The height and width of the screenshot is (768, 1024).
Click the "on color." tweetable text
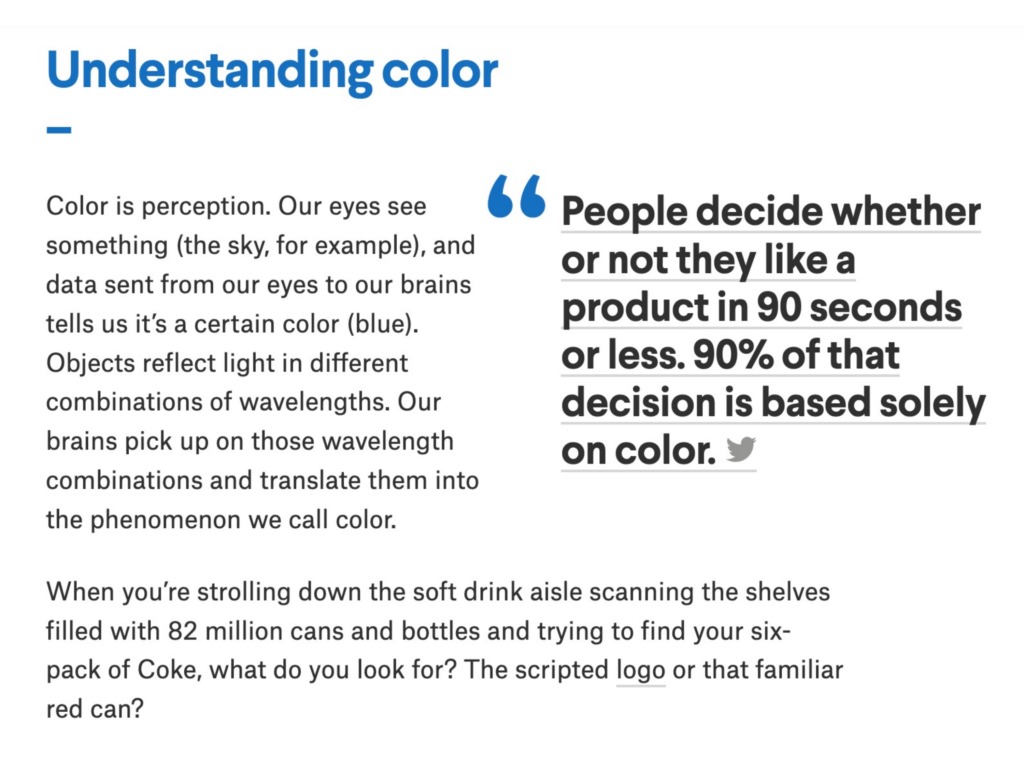click(639, 451)
